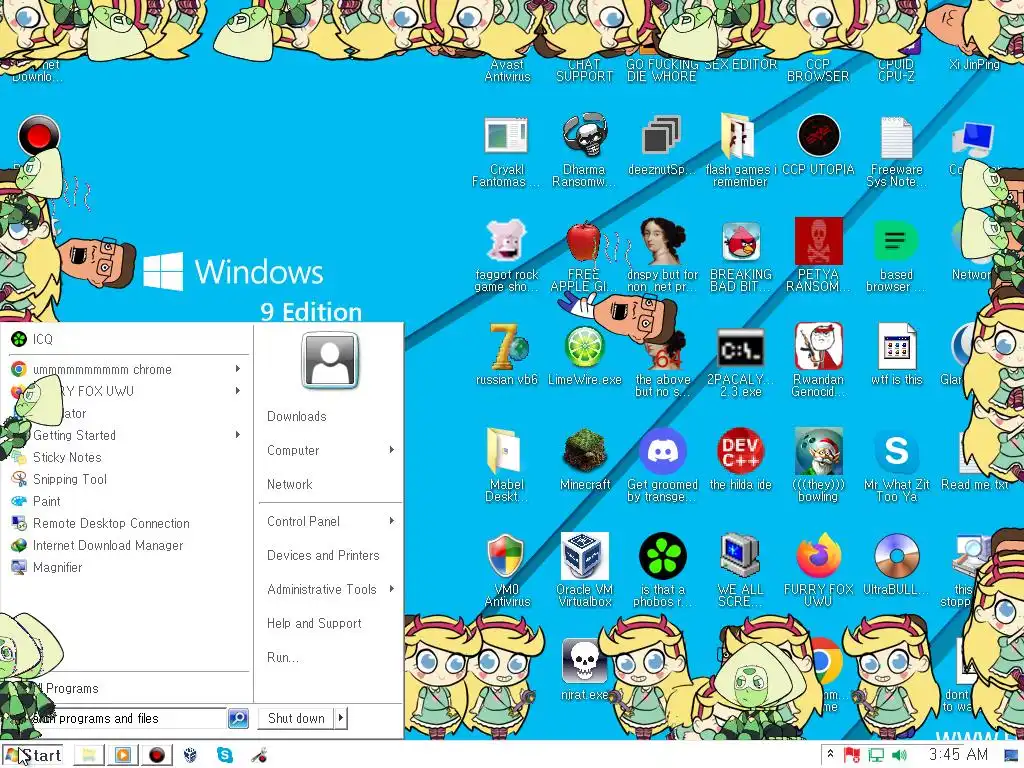Open the faggot rock game desktop icon
This screenshot has width=1024, height=768.
click(506, 240)
